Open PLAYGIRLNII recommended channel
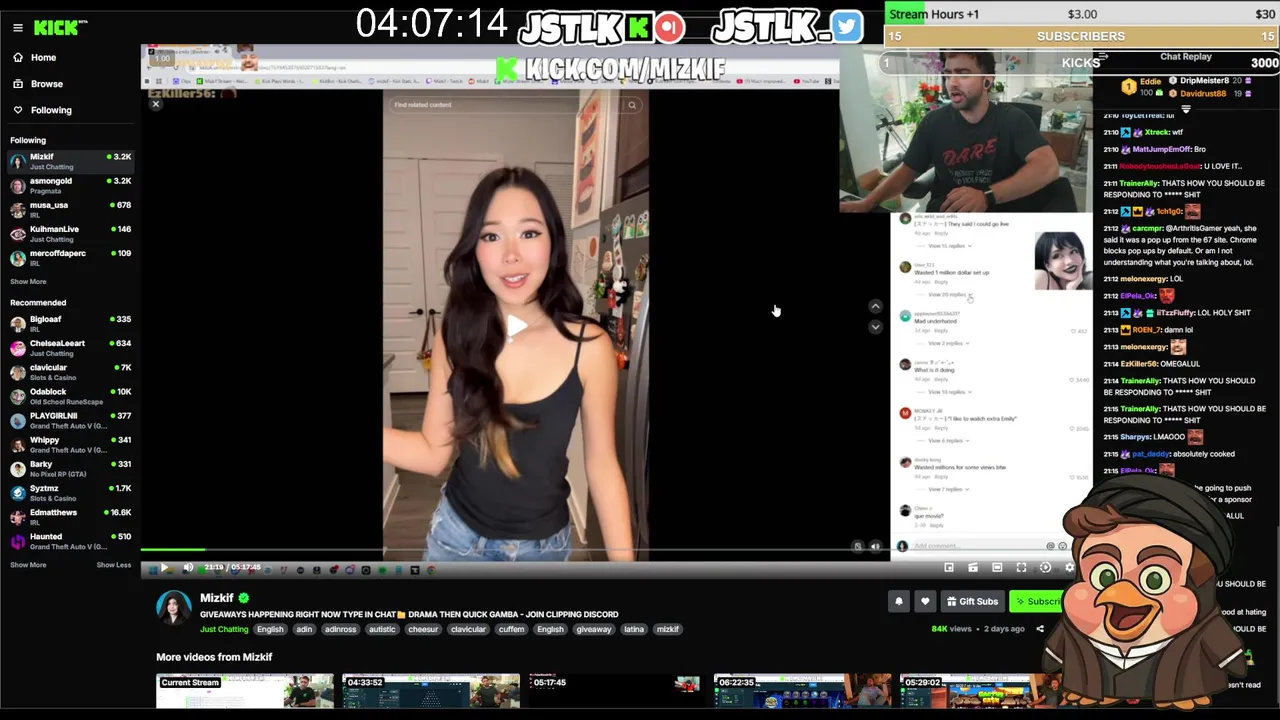 click(70, 420)
